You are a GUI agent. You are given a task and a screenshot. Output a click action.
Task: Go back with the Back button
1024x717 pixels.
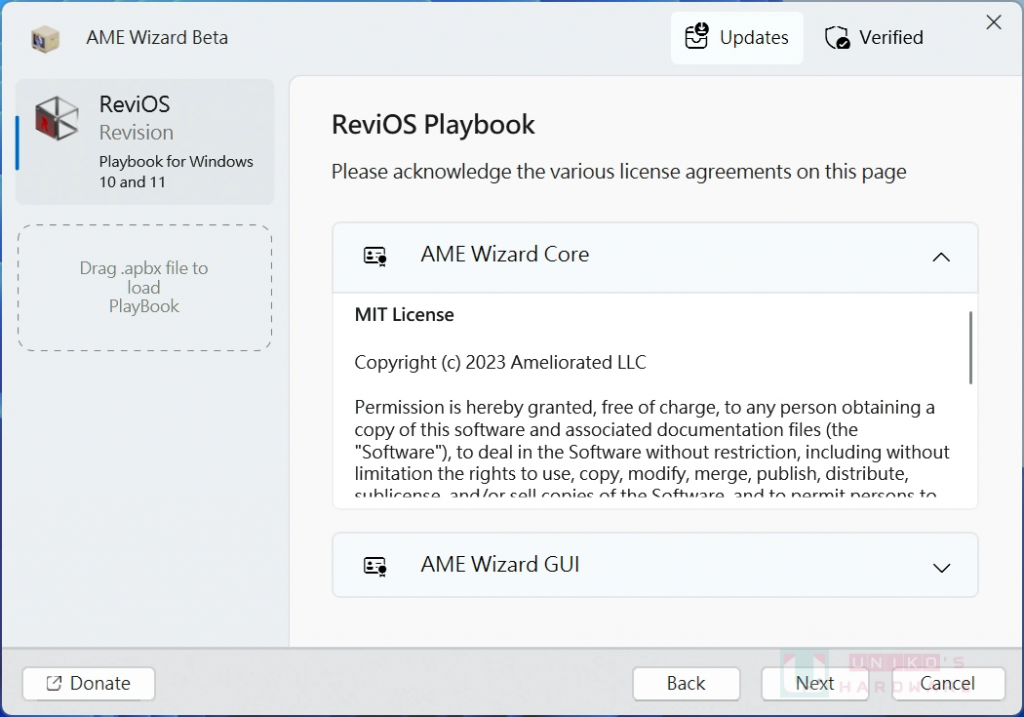pyautogui.click(x=686, y=684)
